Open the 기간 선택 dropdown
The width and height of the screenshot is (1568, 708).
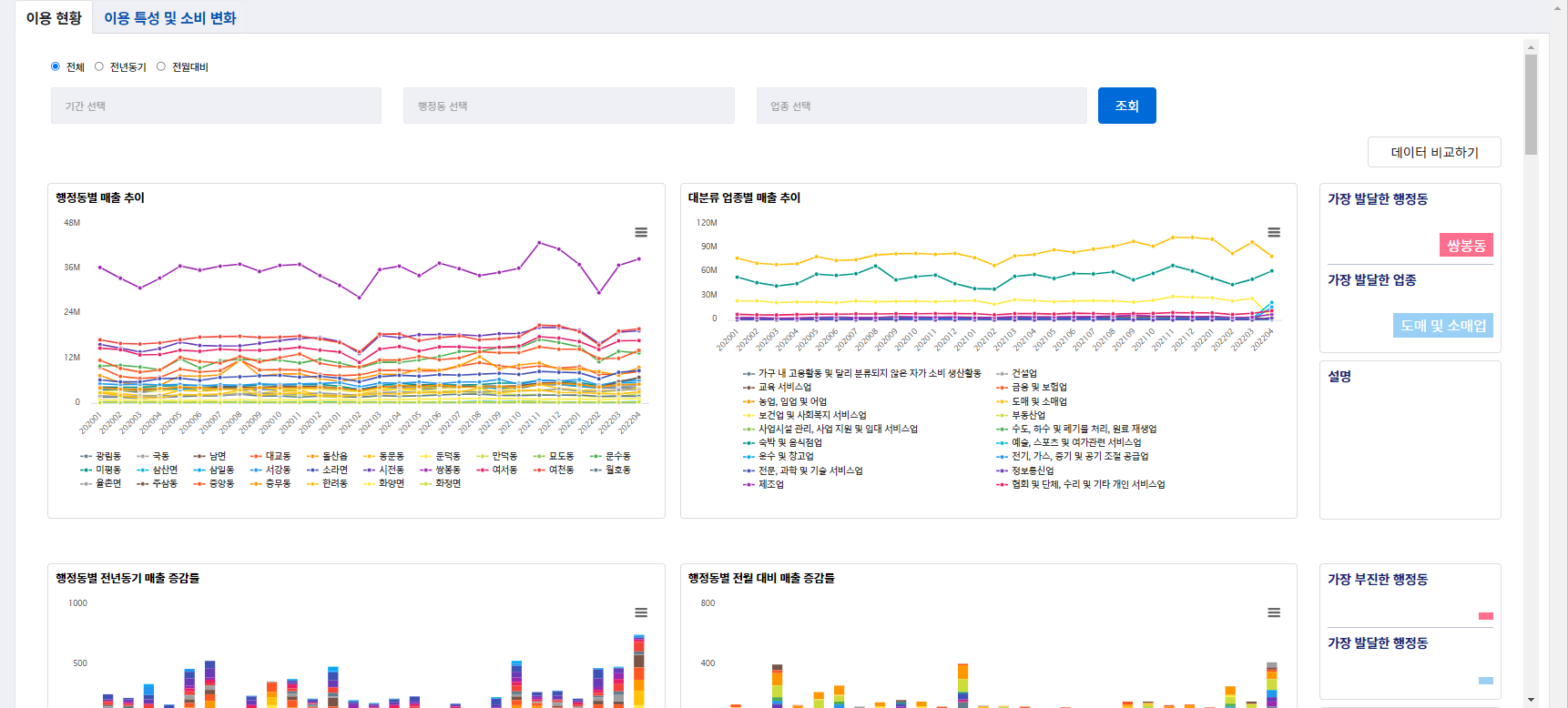(216, 106)
